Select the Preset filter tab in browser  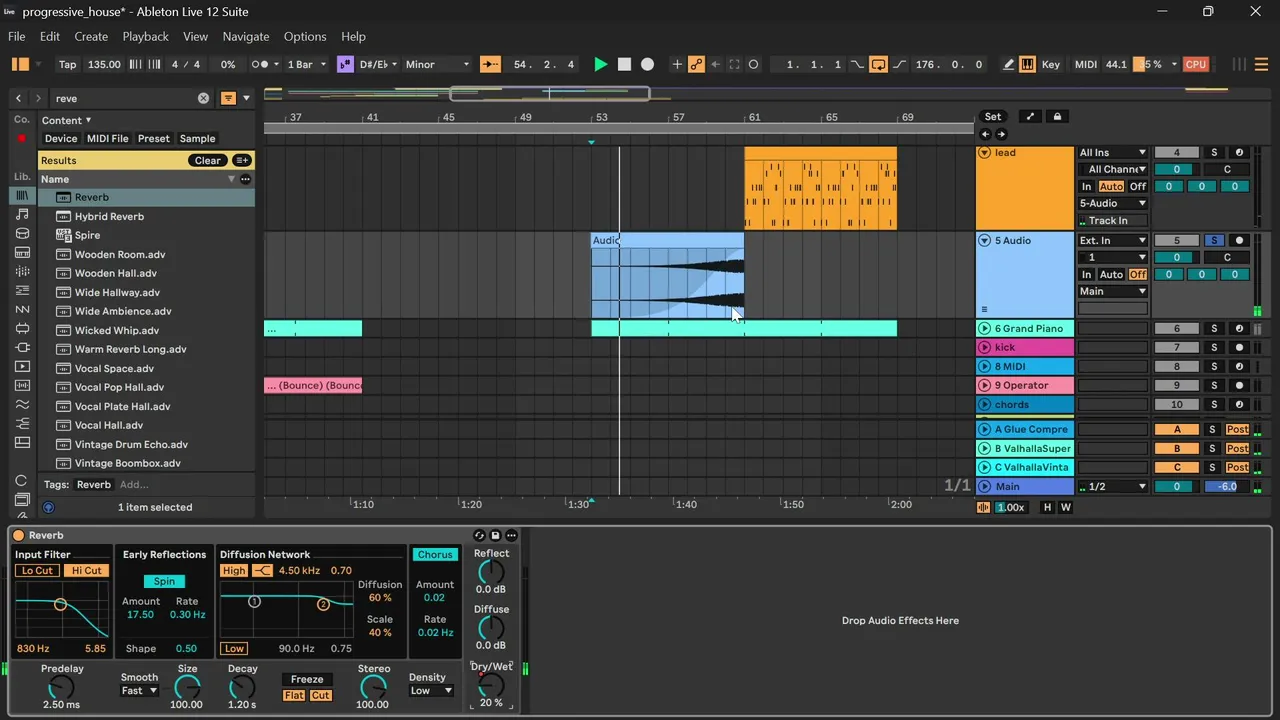pyautogui.click(x=154, y=139)
